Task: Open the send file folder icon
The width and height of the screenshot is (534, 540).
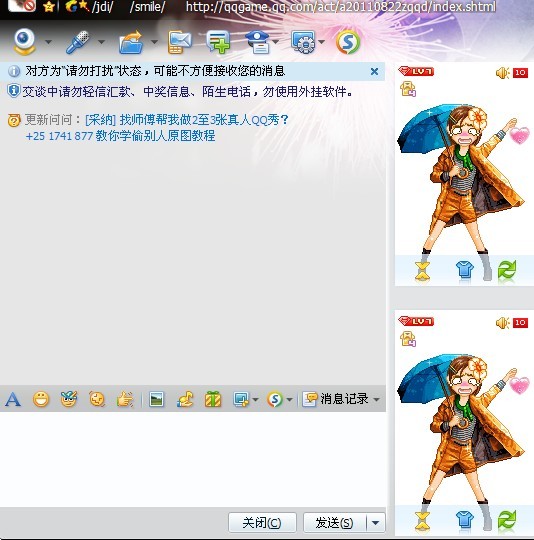Action: click(131, 42)
